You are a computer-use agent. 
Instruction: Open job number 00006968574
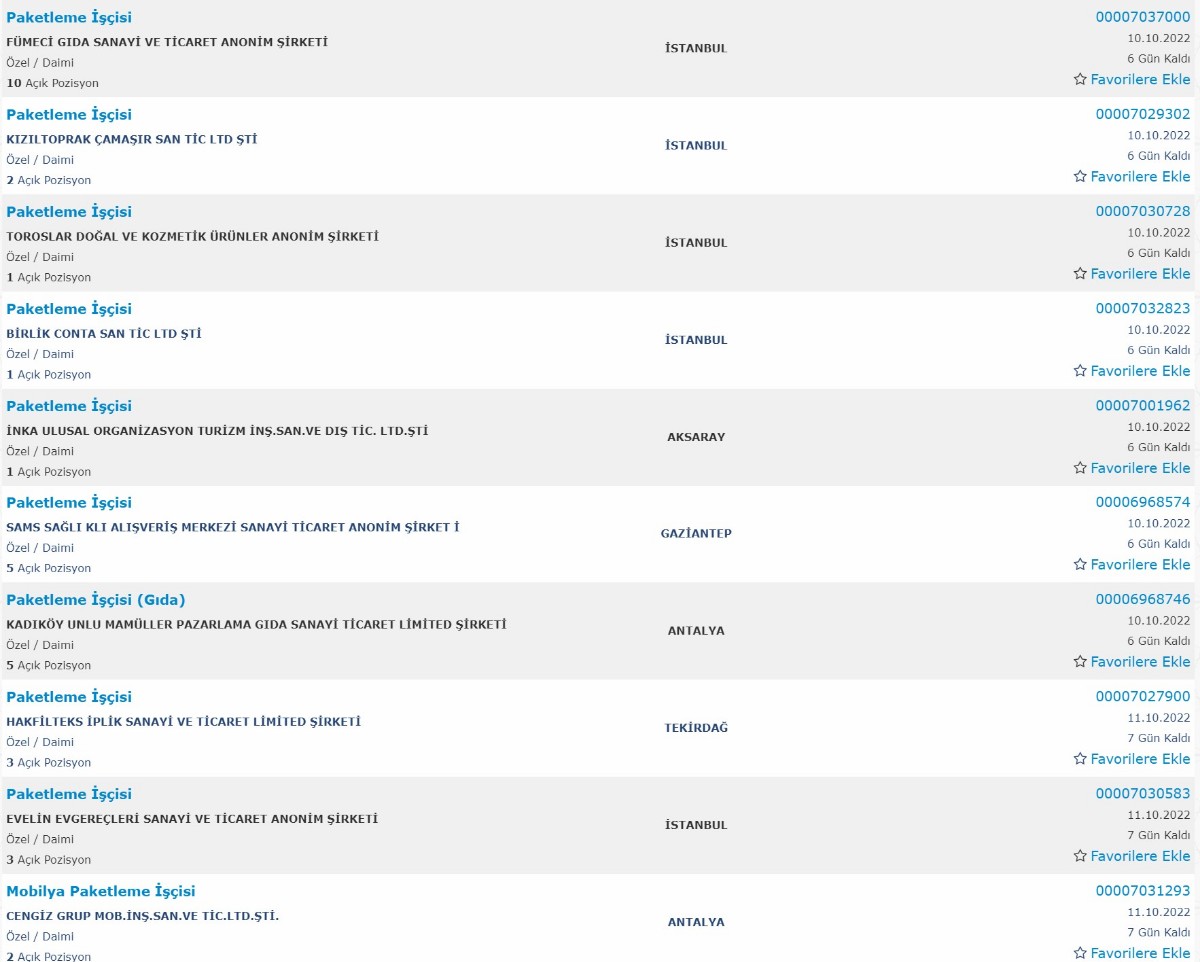[1143, 502]
